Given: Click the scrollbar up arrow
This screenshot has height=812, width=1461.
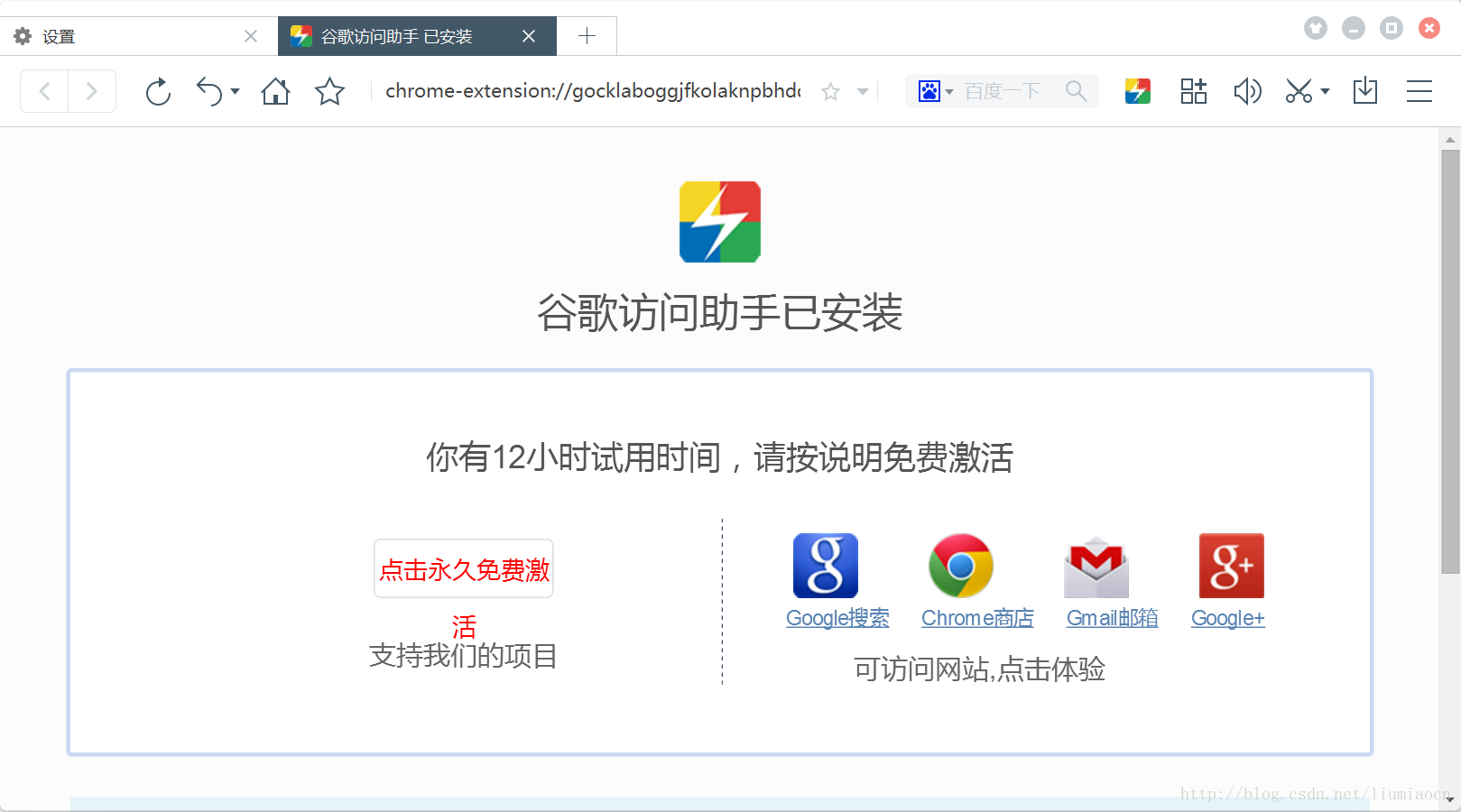Looking at the screenshot, I should (x=1450, y=139).
